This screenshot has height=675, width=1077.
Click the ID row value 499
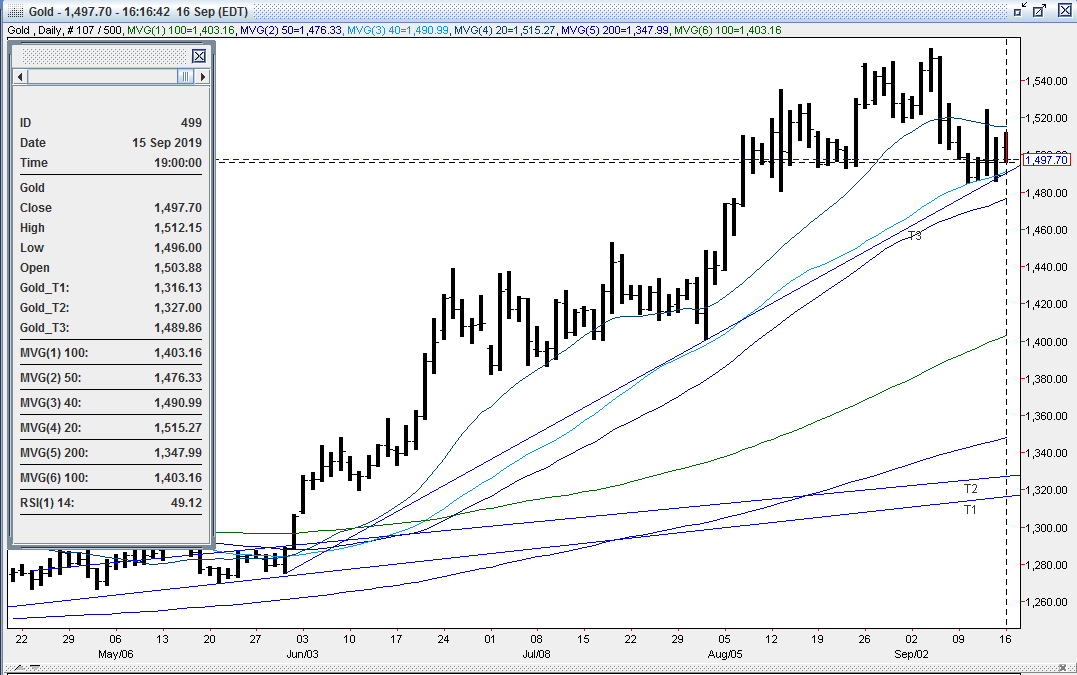coord(191,123)
